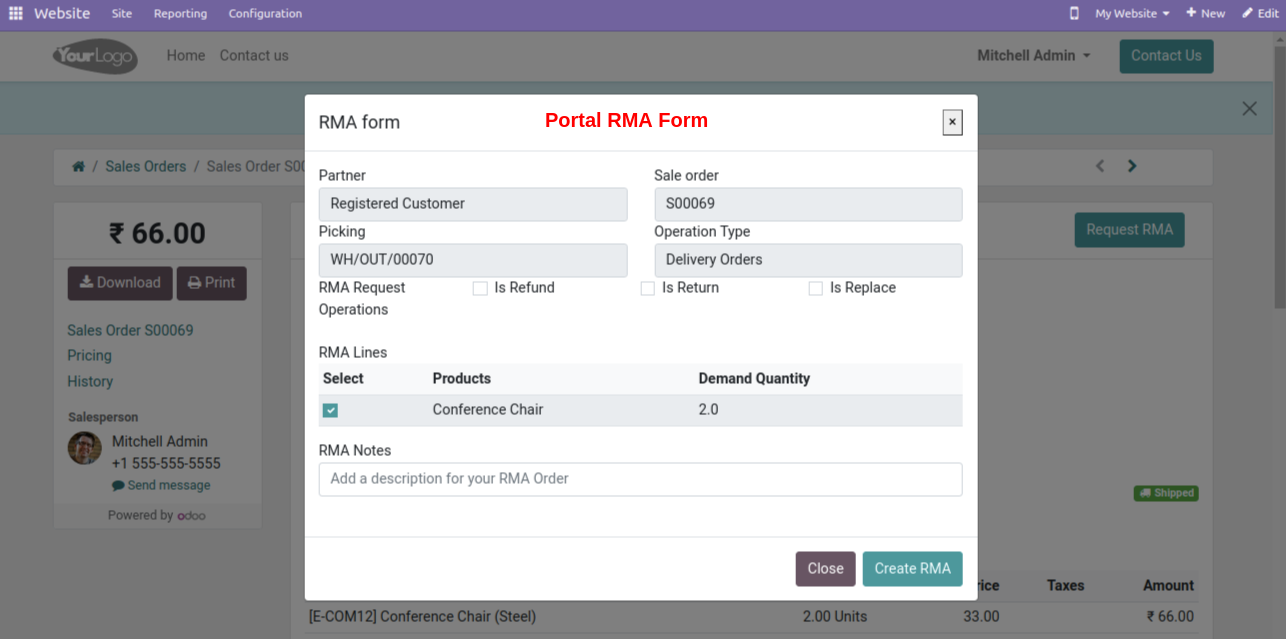
Task: Go to previous order with left chevron
Action: (x=1100, y=166)
